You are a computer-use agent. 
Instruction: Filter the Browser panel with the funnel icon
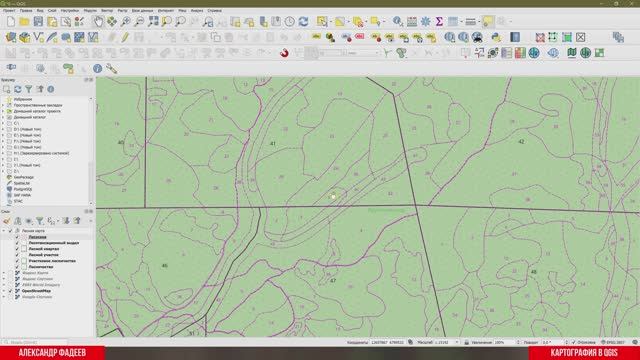pyautogui.click(x=29, y=89)
